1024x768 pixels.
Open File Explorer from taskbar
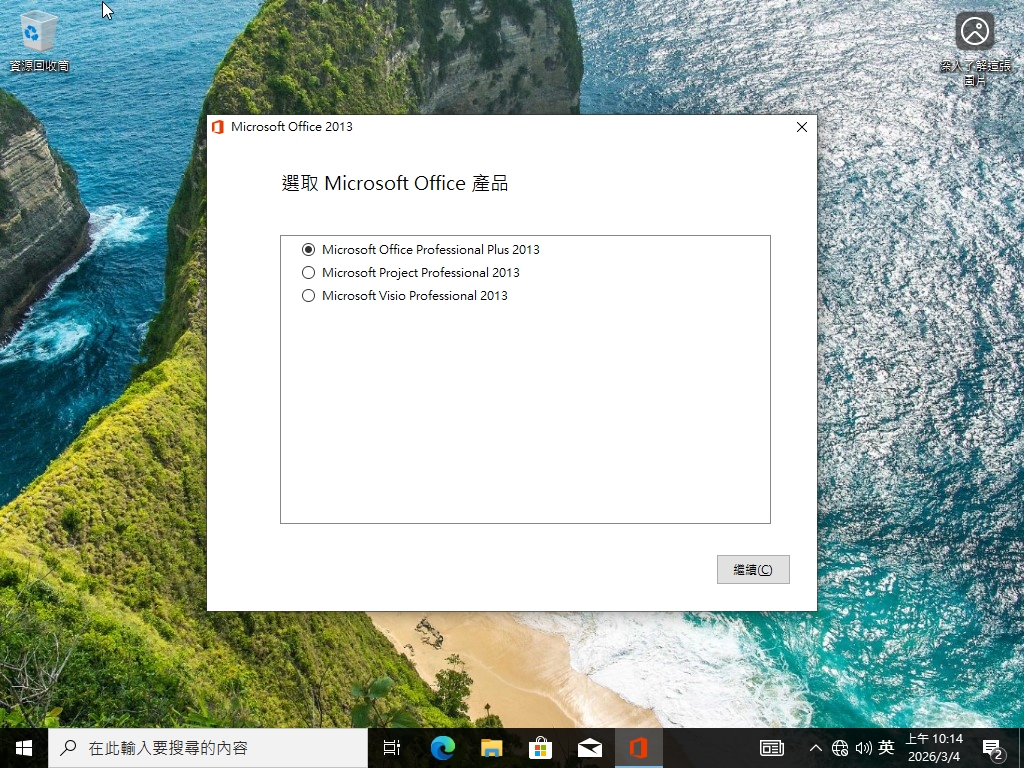coord(491,748)
